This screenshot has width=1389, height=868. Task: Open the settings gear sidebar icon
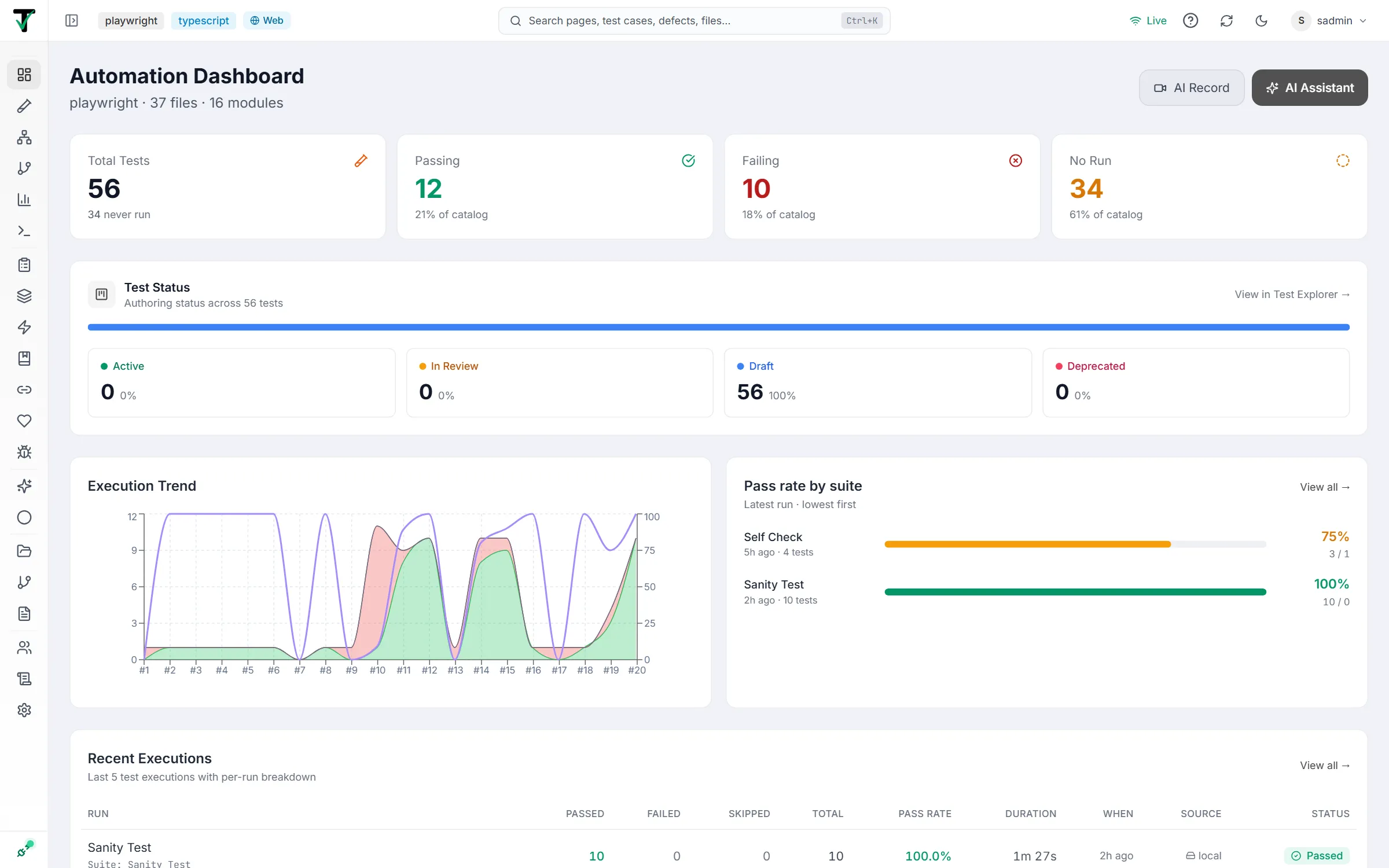(x=24, y=710)
